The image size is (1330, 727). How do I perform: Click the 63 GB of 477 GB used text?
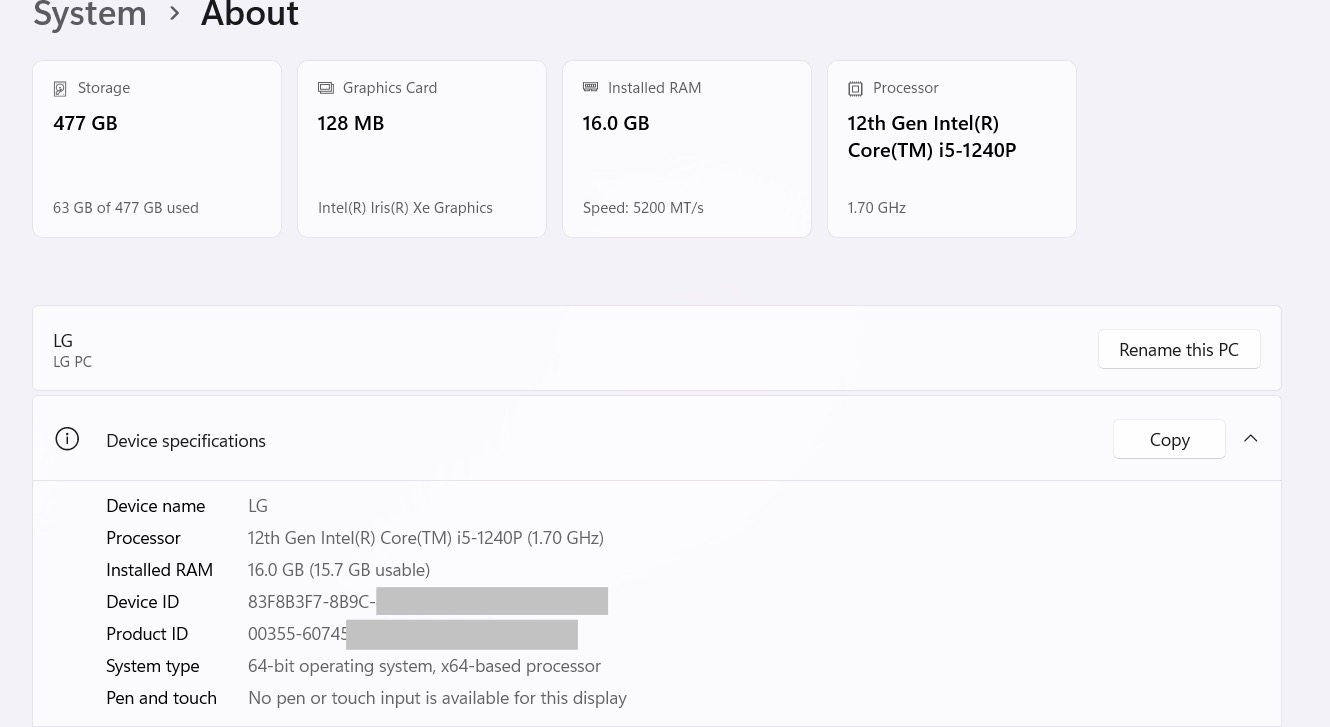[126, 208]
